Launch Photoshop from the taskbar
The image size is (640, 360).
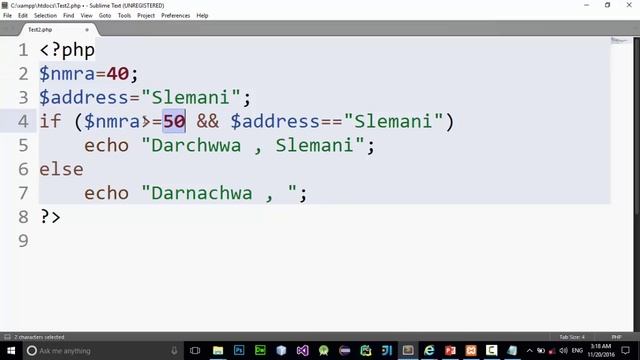point(239,351)
